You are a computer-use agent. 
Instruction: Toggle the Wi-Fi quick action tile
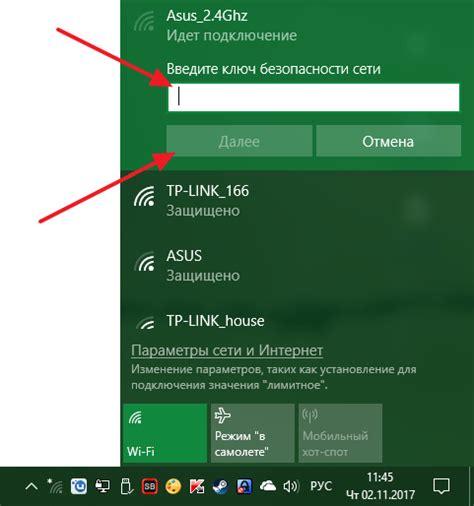point(165,433)
